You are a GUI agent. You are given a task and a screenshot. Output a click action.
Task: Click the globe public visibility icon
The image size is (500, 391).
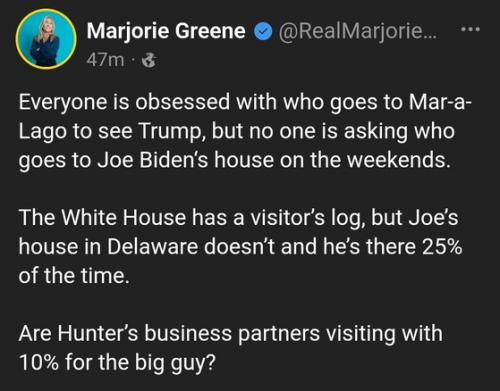pyautogui.click(x=149, y=61)
